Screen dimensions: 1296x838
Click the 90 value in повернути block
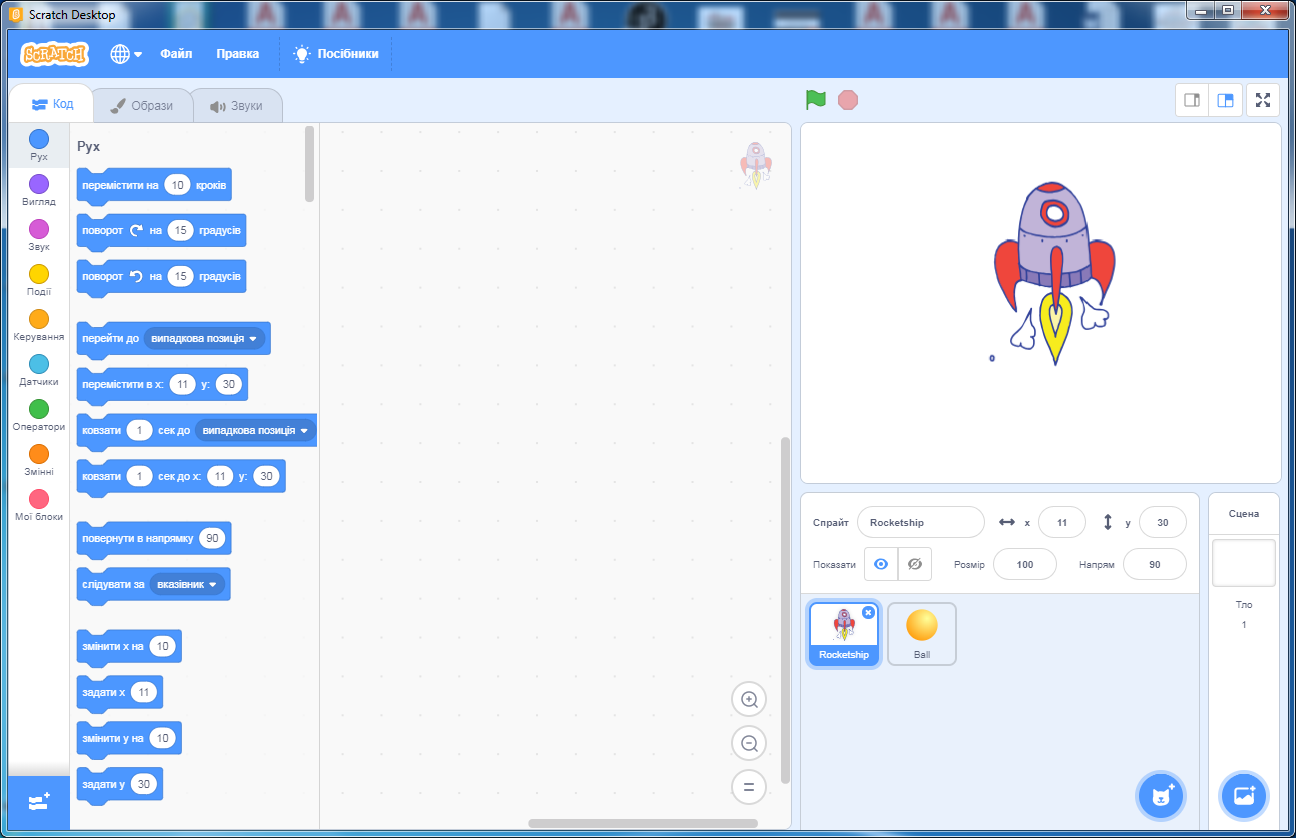tap(212, 538)
